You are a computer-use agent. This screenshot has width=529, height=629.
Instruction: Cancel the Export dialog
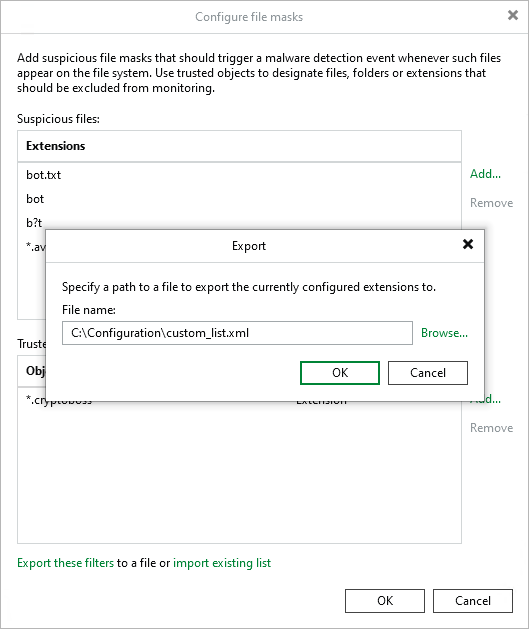click(428, 373)
